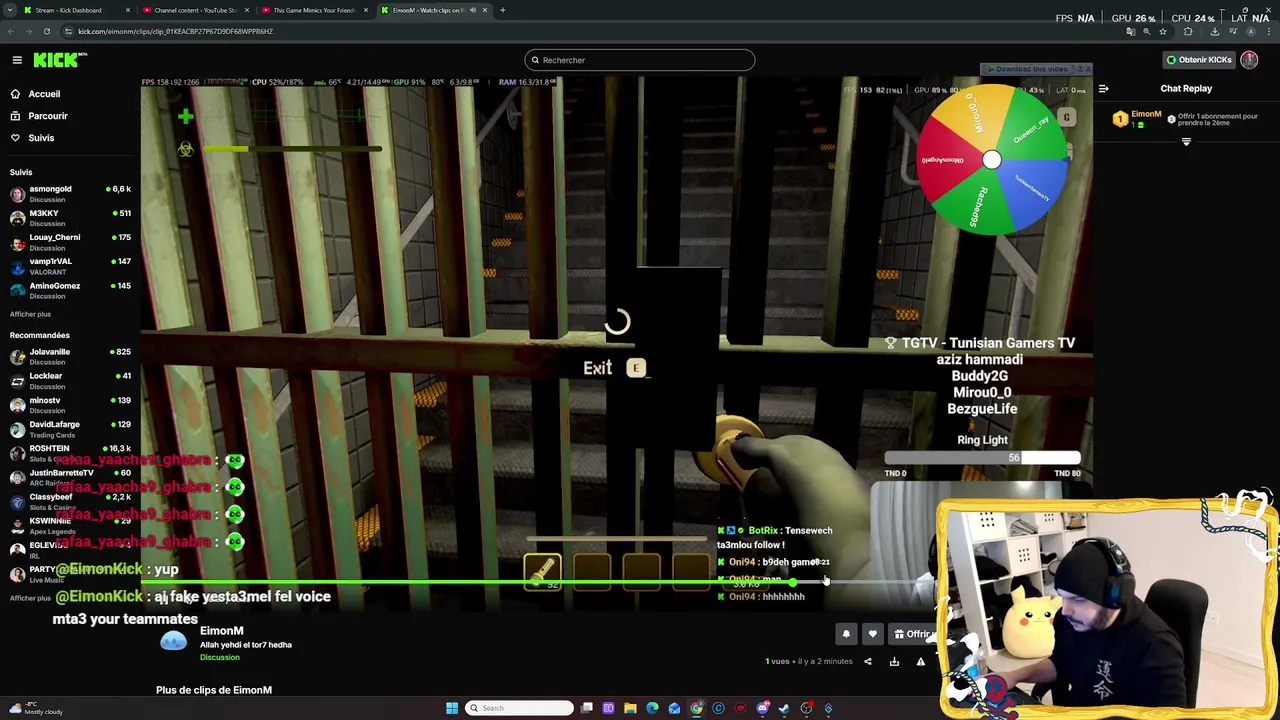Open Jolavanille recommended channel
1280x720 pixels.
coord(70,356)
